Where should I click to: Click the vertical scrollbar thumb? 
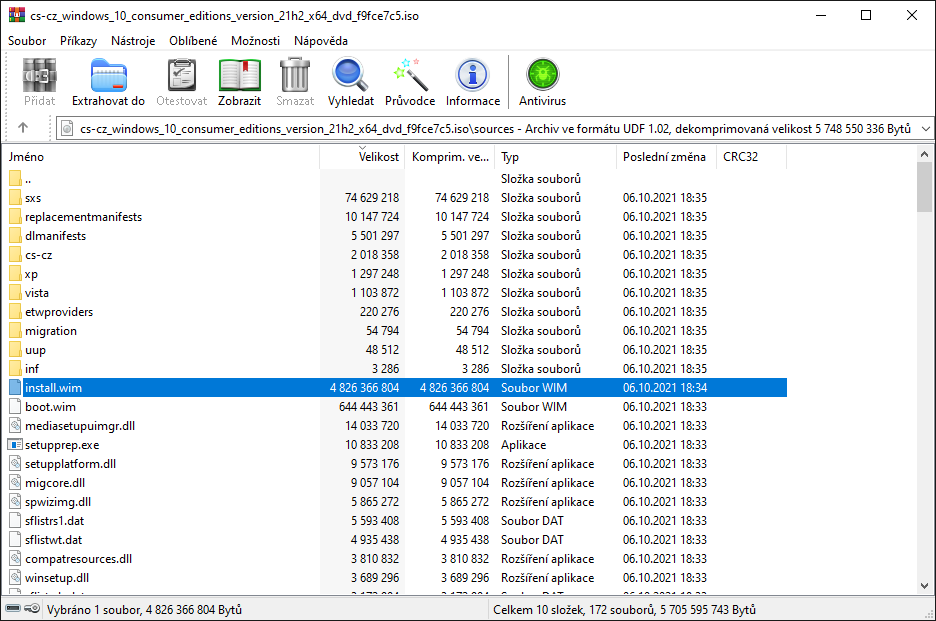point(925,187)
